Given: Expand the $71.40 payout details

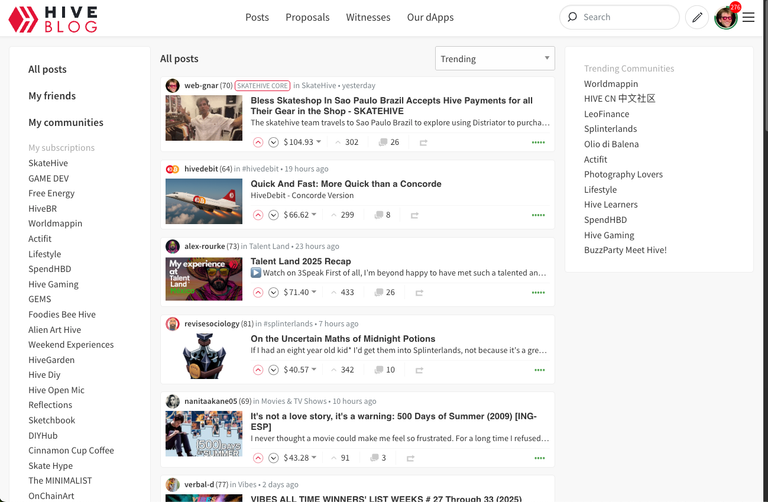Looking at the screenshot, I should 300,292.
